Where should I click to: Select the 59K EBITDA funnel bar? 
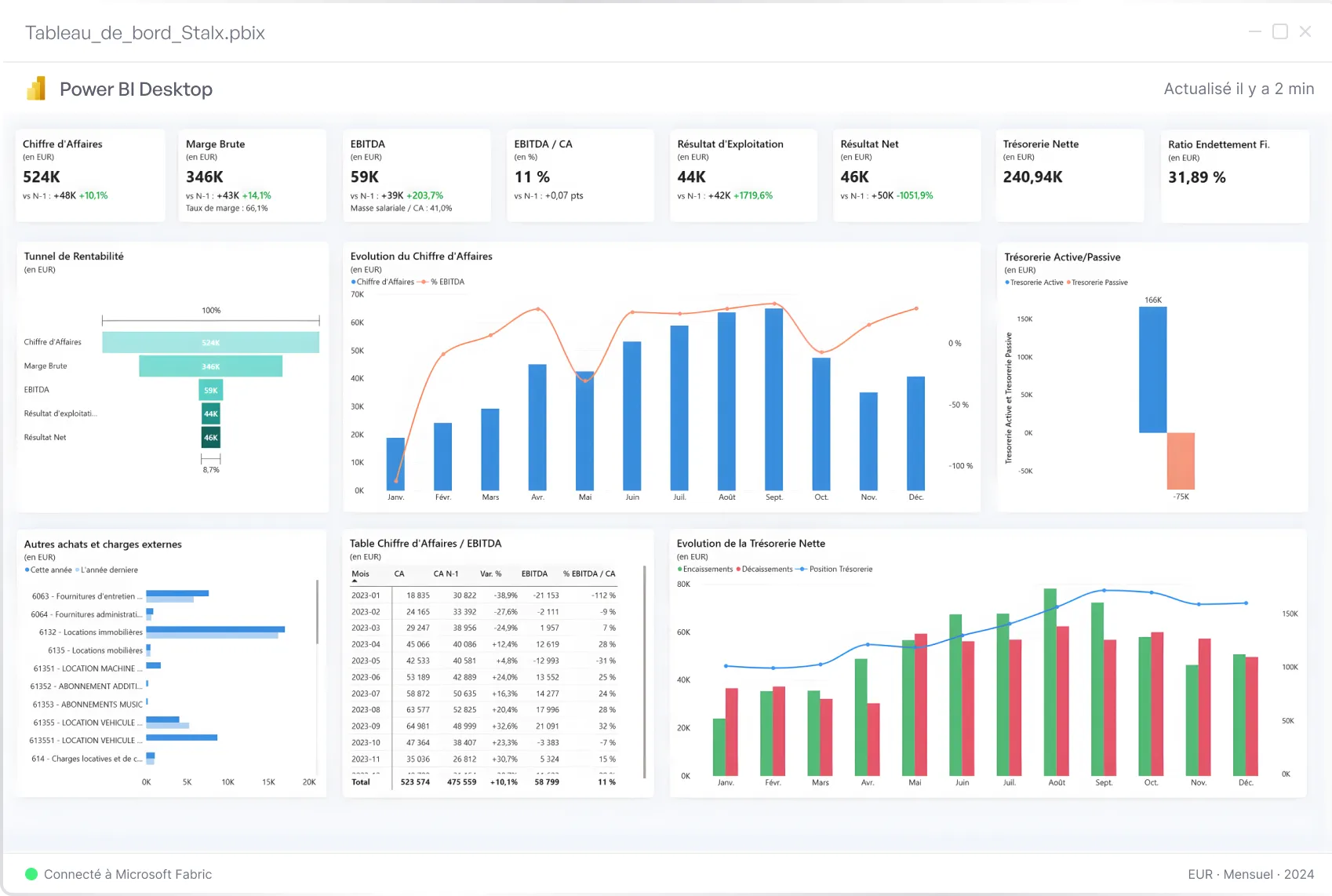[x=210, y=390]
